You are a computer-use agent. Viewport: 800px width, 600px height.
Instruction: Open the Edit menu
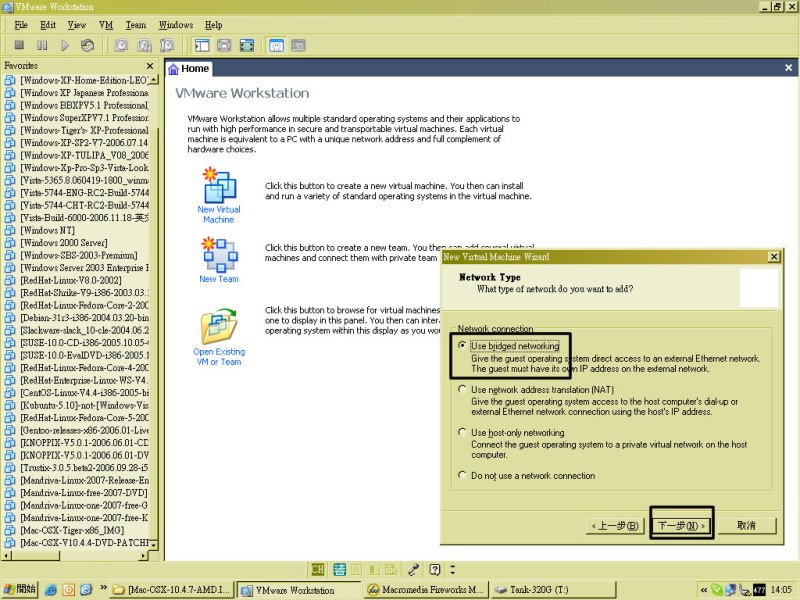click(48, 25)
